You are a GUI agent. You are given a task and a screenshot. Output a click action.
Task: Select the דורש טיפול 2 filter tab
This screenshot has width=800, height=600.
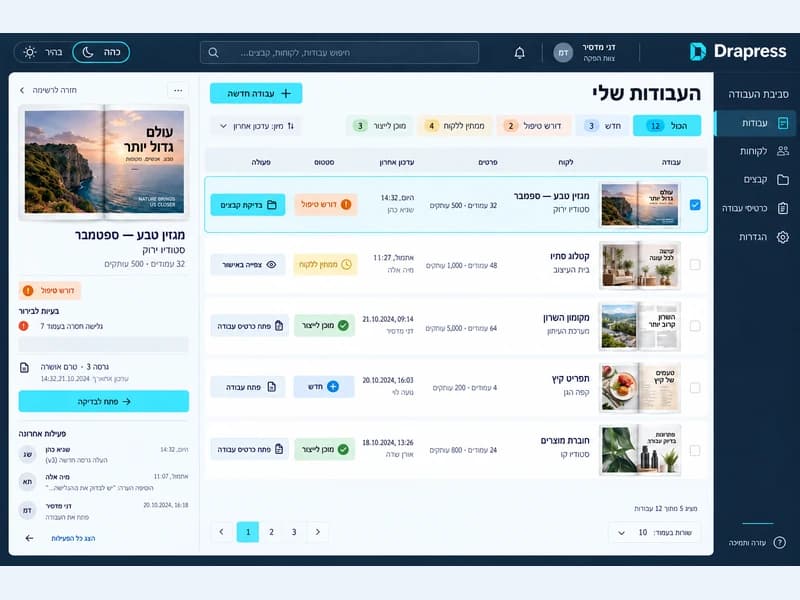coord(533,126)
